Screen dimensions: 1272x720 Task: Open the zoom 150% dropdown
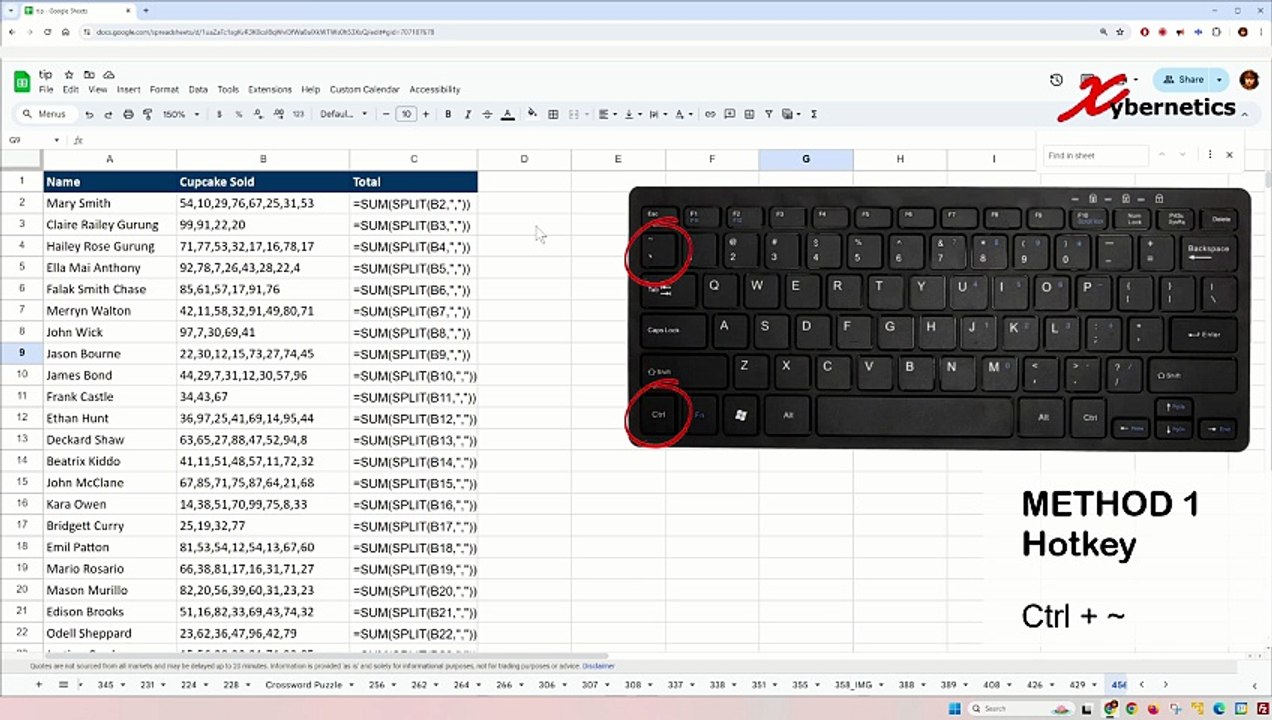click(181, 115)
